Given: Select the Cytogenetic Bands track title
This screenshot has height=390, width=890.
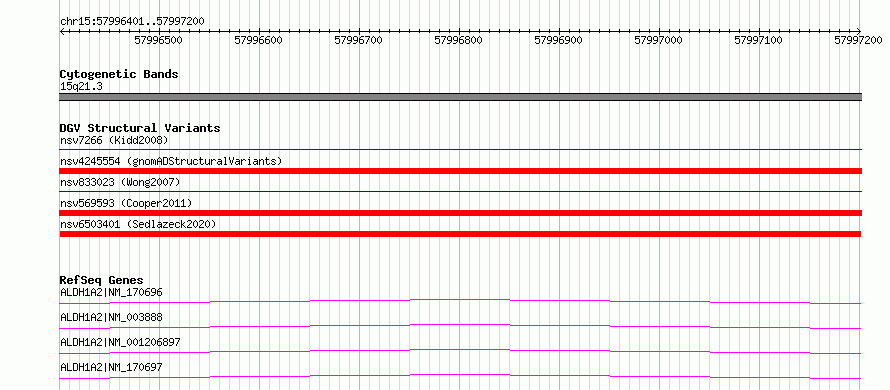Looking at the screenshot, I should [x=119, y=74].
